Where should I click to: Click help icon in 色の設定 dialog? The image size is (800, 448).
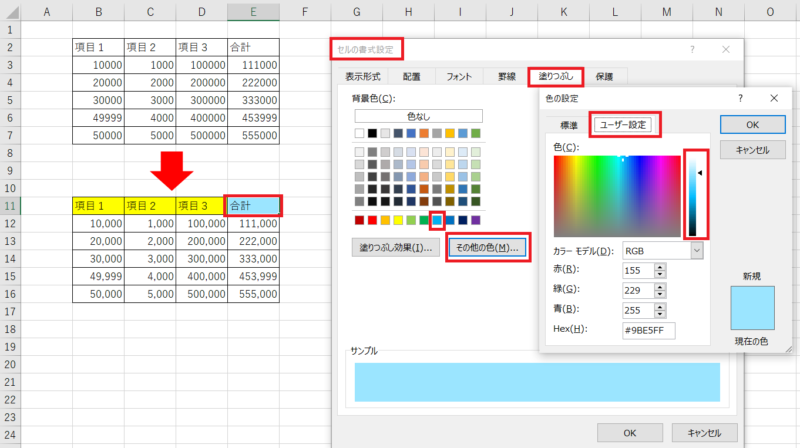tap(740, 98)
